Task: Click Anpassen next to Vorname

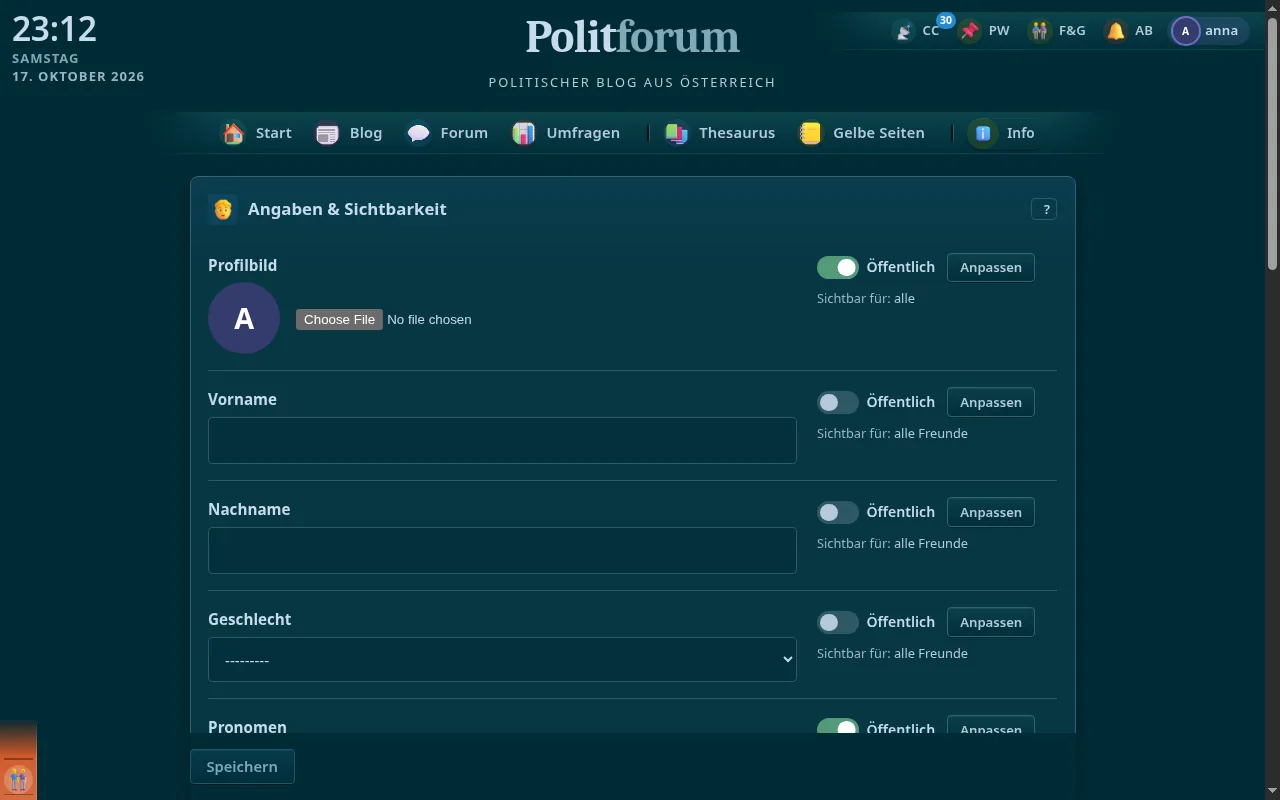Action: (991, 402)
